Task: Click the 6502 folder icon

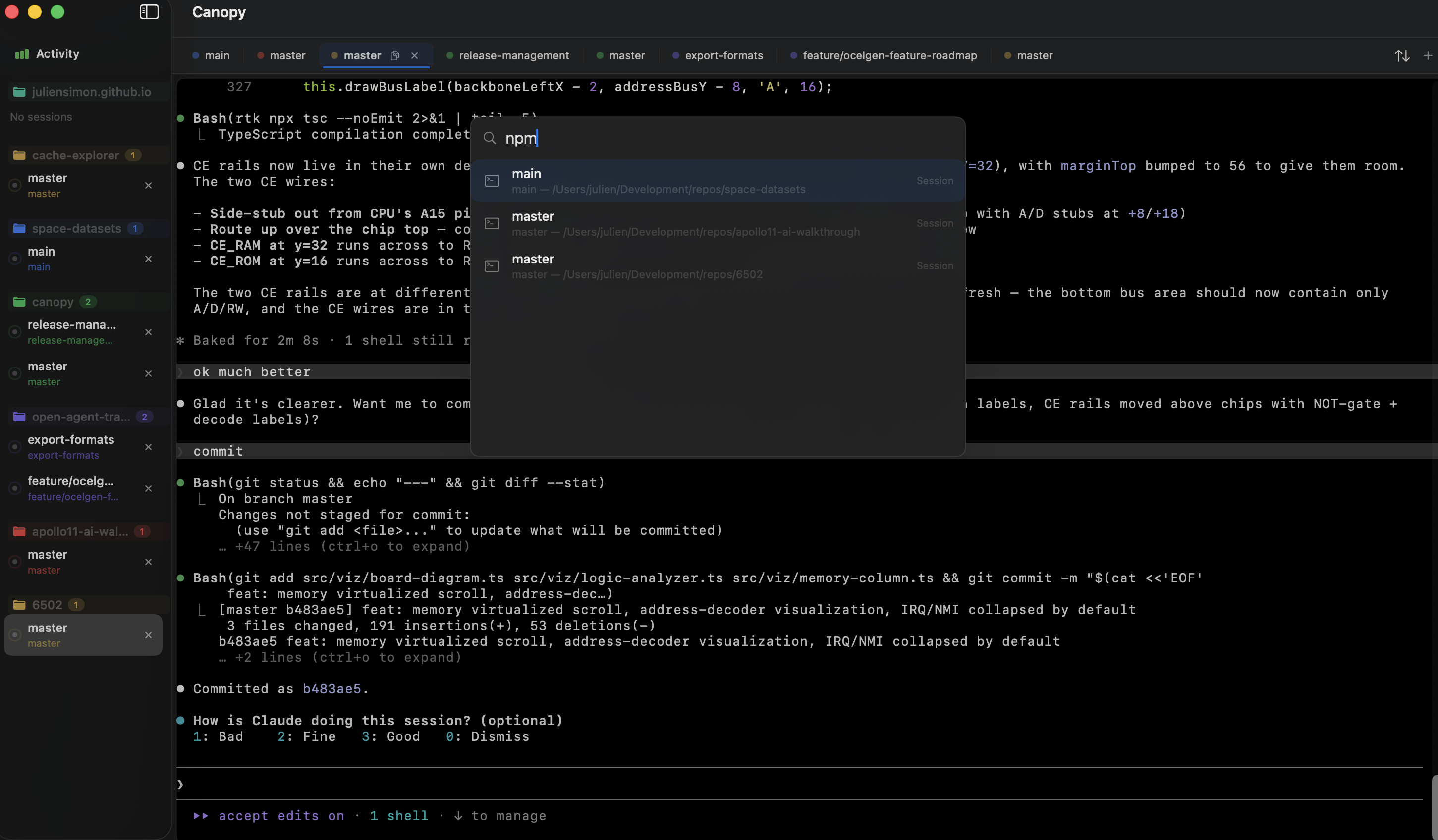Action: click(19, 604)
